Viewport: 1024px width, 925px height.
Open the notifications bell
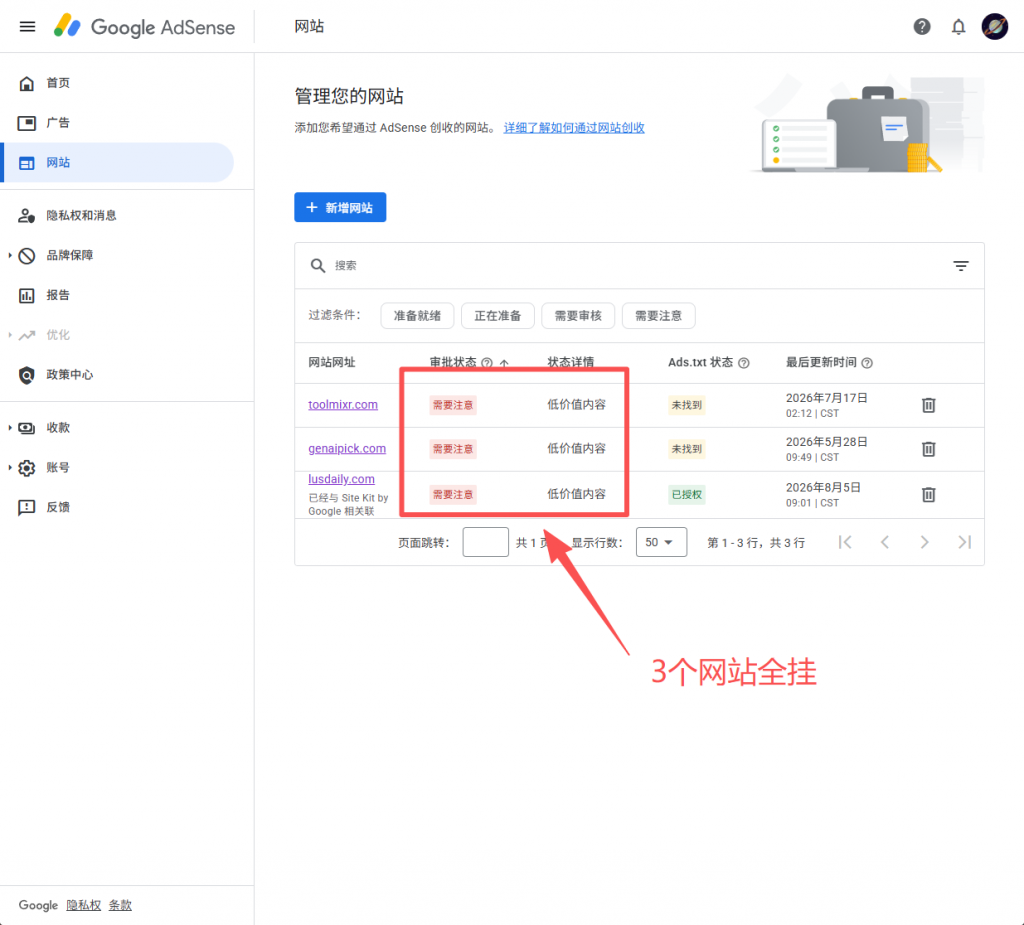coord(958,27)
